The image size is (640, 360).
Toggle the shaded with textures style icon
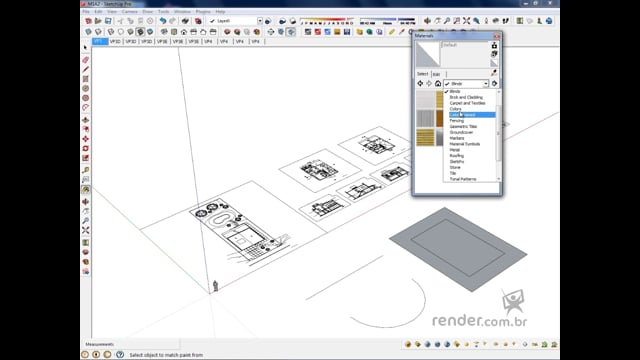click(x=140, y=32)
